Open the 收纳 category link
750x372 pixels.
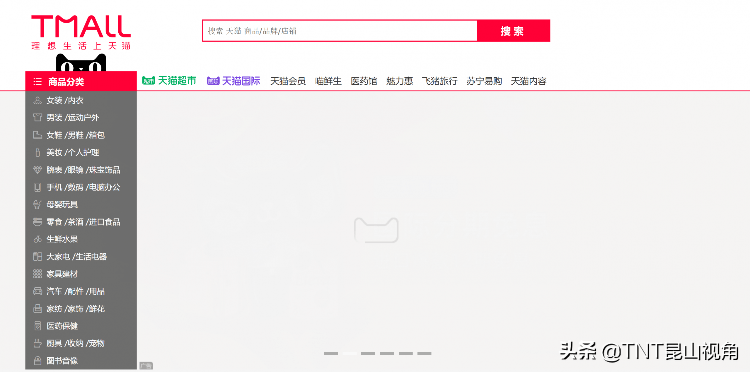76,343
